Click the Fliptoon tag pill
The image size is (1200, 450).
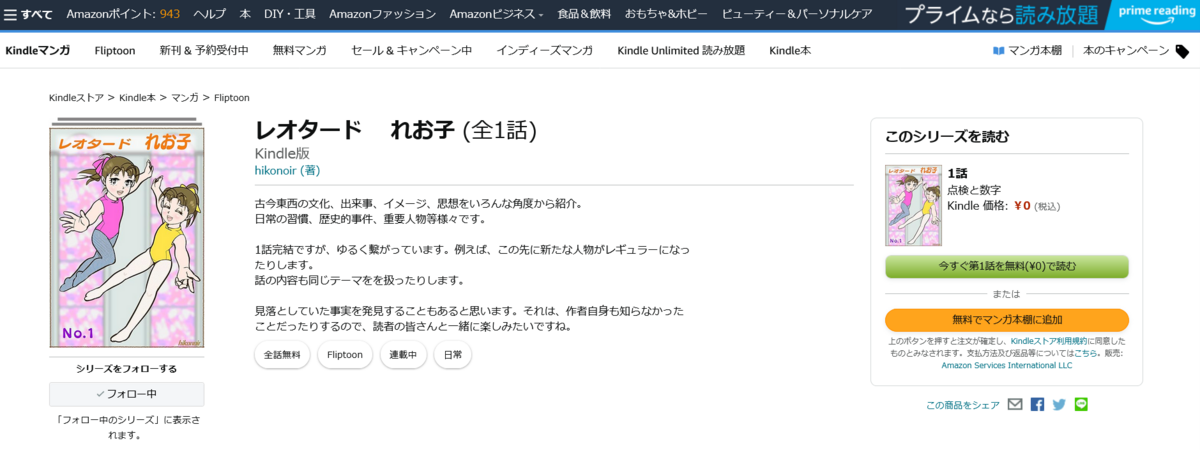click(345, 355)
